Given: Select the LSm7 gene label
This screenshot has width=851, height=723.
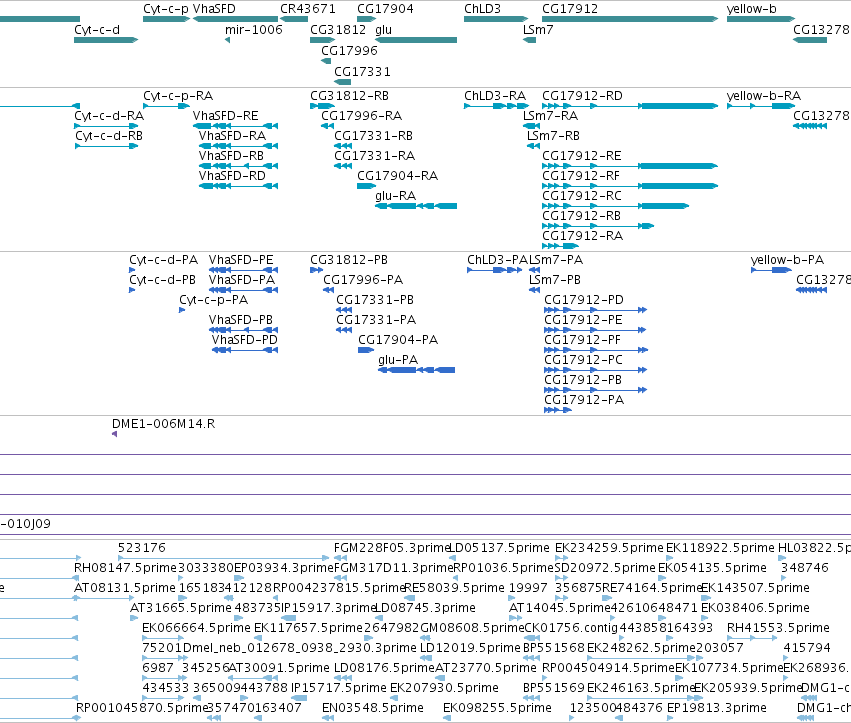Looking at the screenshot, I should point(538,29).
